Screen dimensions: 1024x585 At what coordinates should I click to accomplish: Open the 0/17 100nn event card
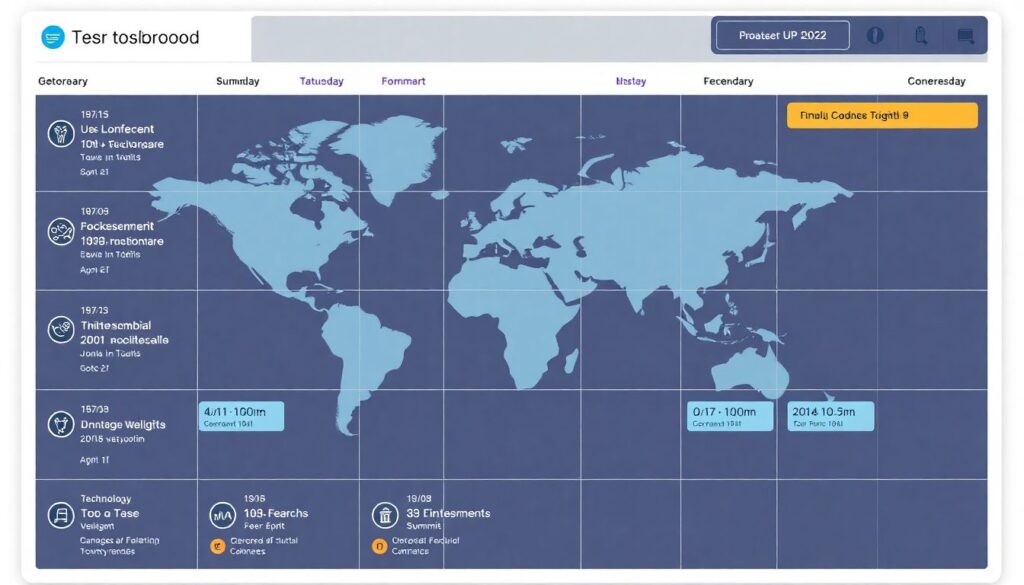point(730,416)
